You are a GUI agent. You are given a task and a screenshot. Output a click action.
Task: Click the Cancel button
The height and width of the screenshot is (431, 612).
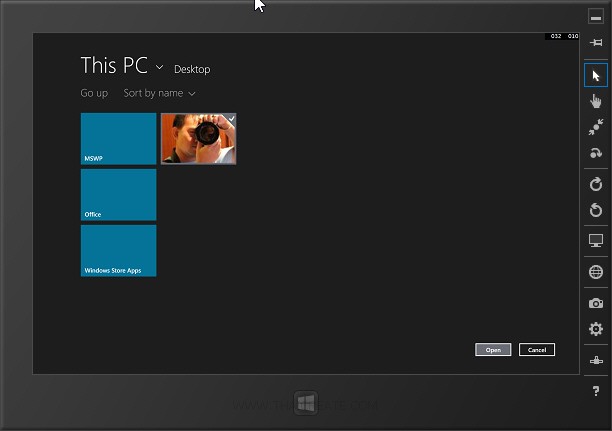coord(537,350)
